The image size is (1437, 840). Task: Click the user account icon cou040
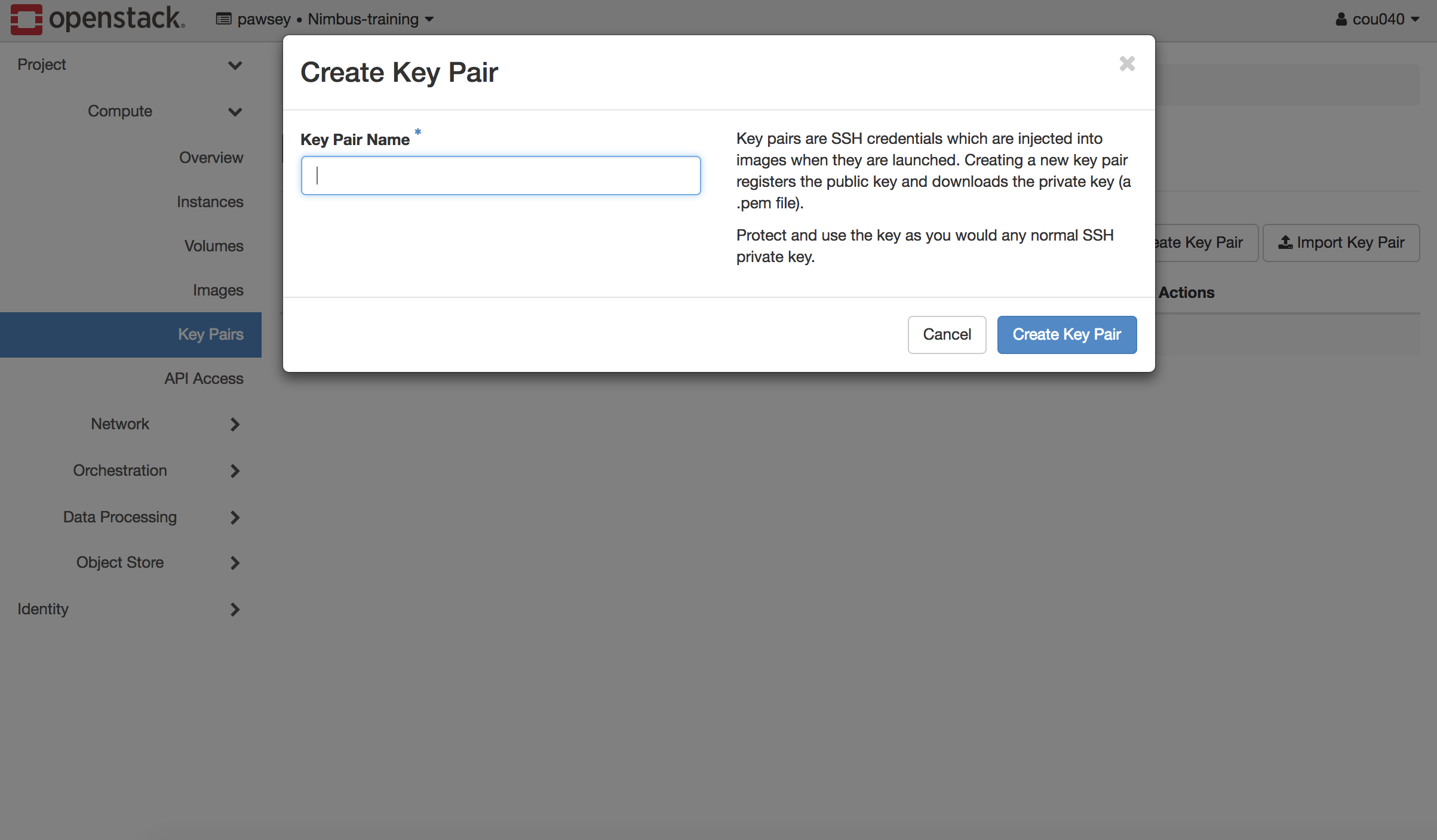point(1340,18)
